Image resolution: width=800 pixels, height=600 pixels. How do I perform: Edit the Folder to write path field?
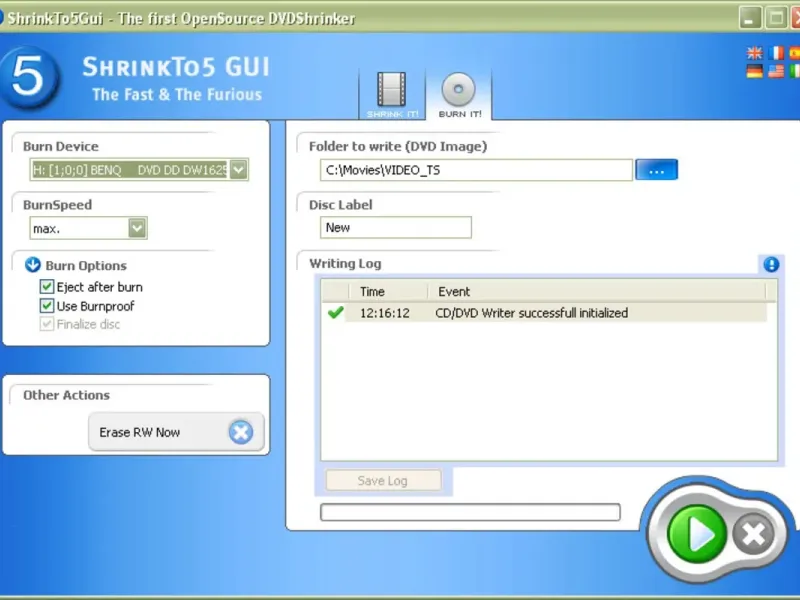[476, 170]
